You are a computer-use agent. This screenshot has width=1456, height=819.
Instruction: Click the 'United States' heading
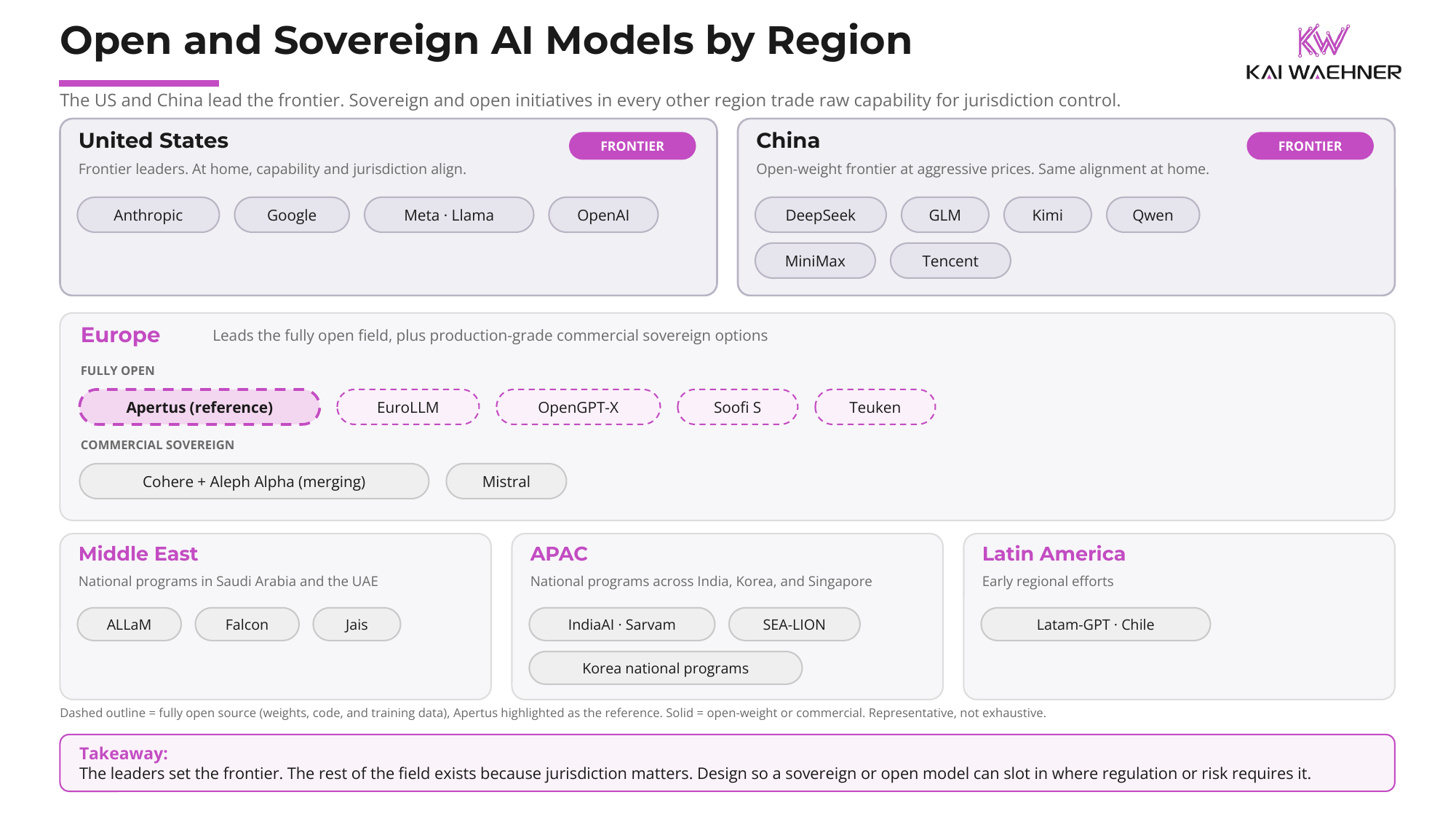coord(154,140)
